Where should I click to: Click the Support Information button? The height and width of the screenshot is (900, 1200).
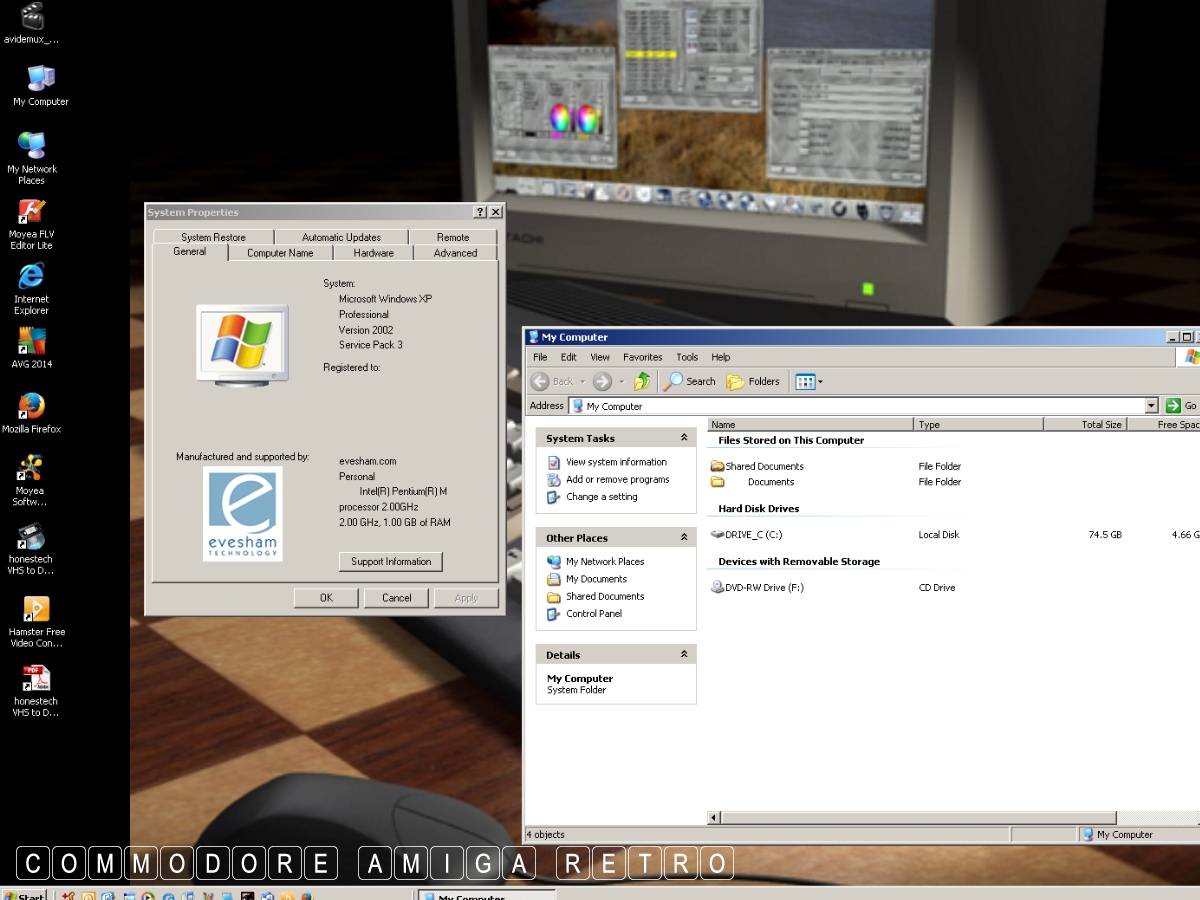point(391,562)
